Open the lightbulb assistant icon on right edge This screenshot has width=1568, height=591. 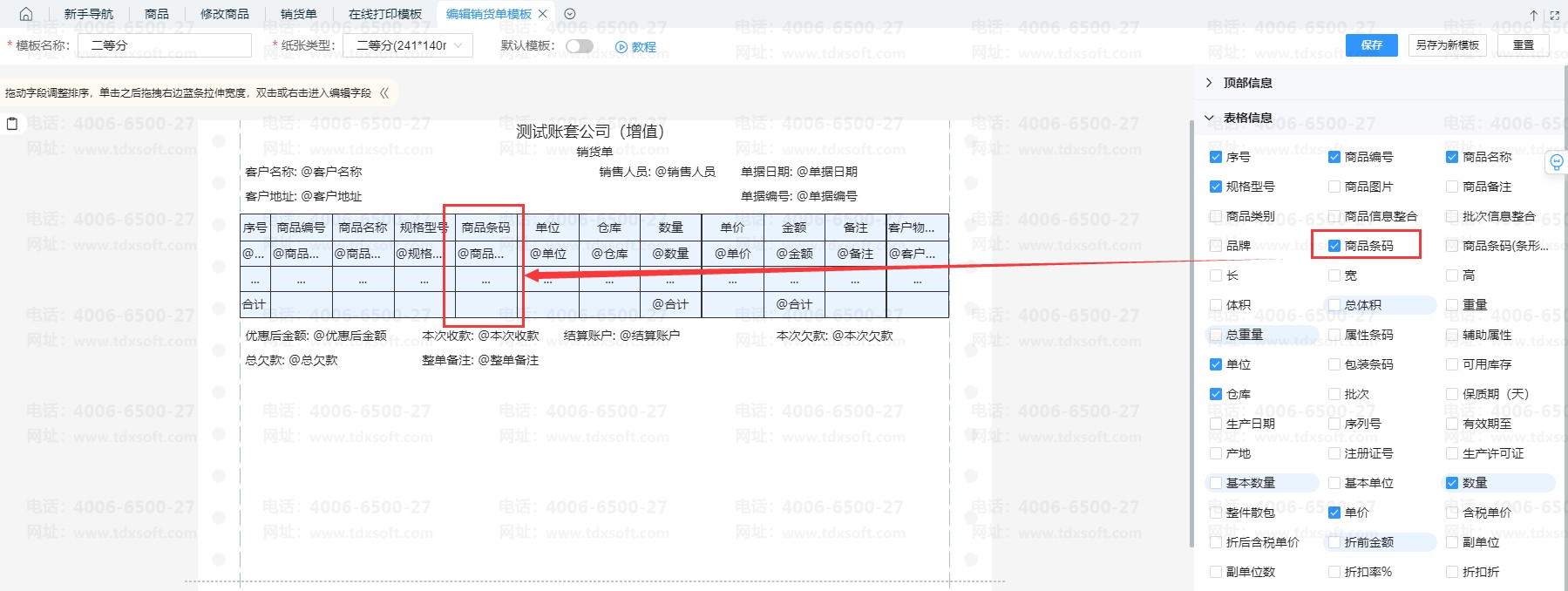click(1556, 162)
